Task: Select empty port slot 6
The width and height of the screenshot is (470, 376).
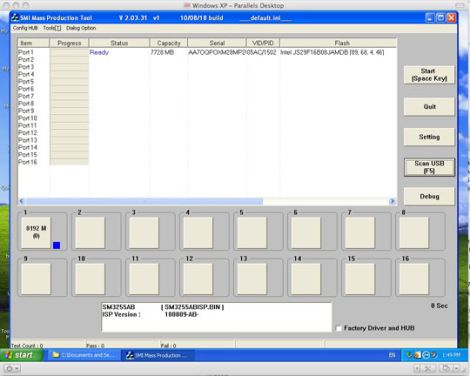Action: pos(306,233)
